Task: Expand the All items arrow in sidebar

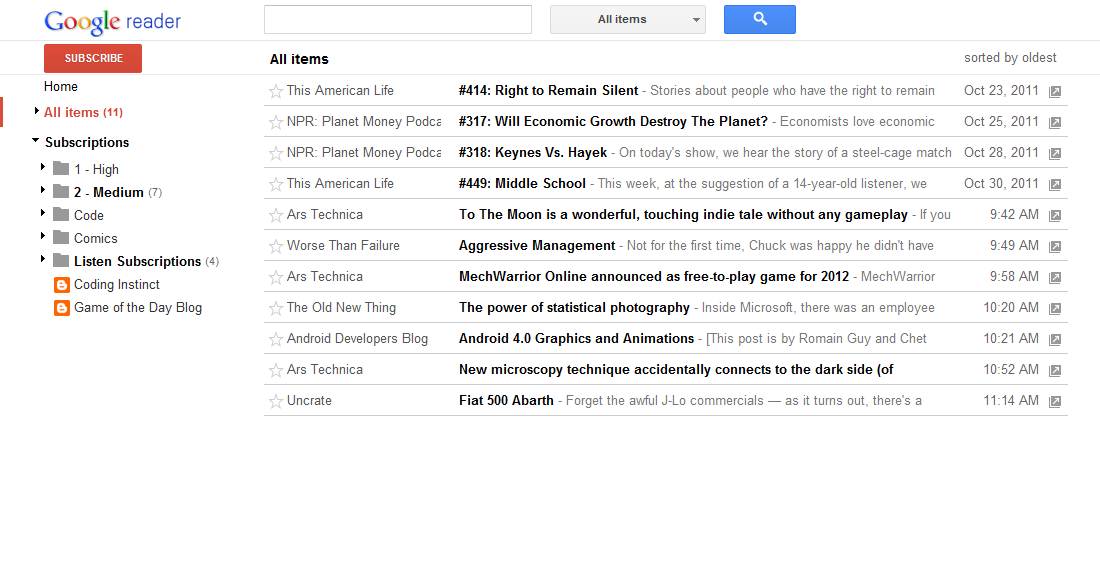Action: pos(36,111)
